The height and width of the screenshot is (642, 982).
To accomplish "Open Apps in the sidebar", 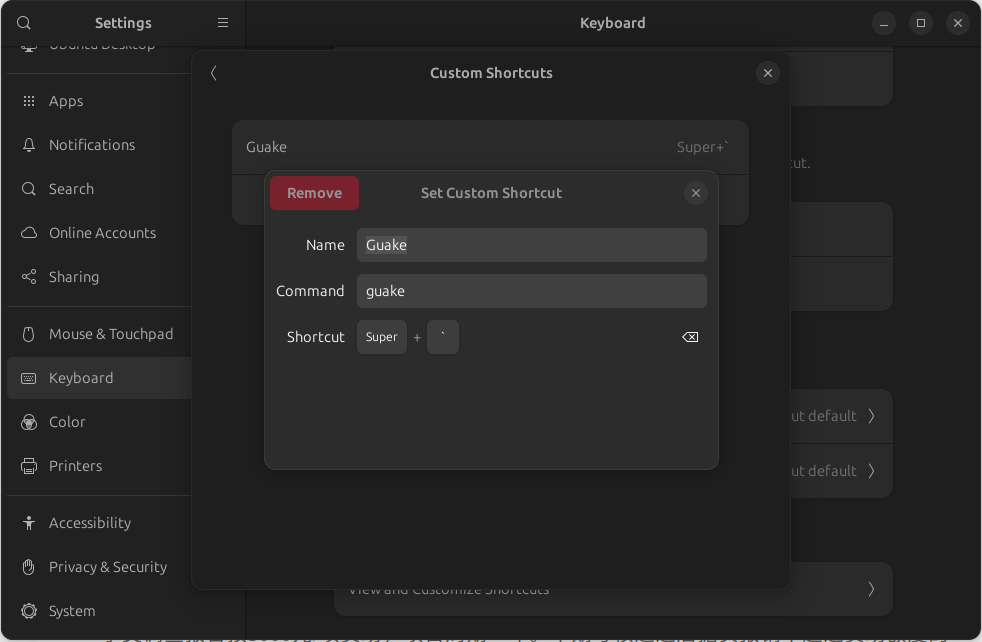I will (66, 101).
